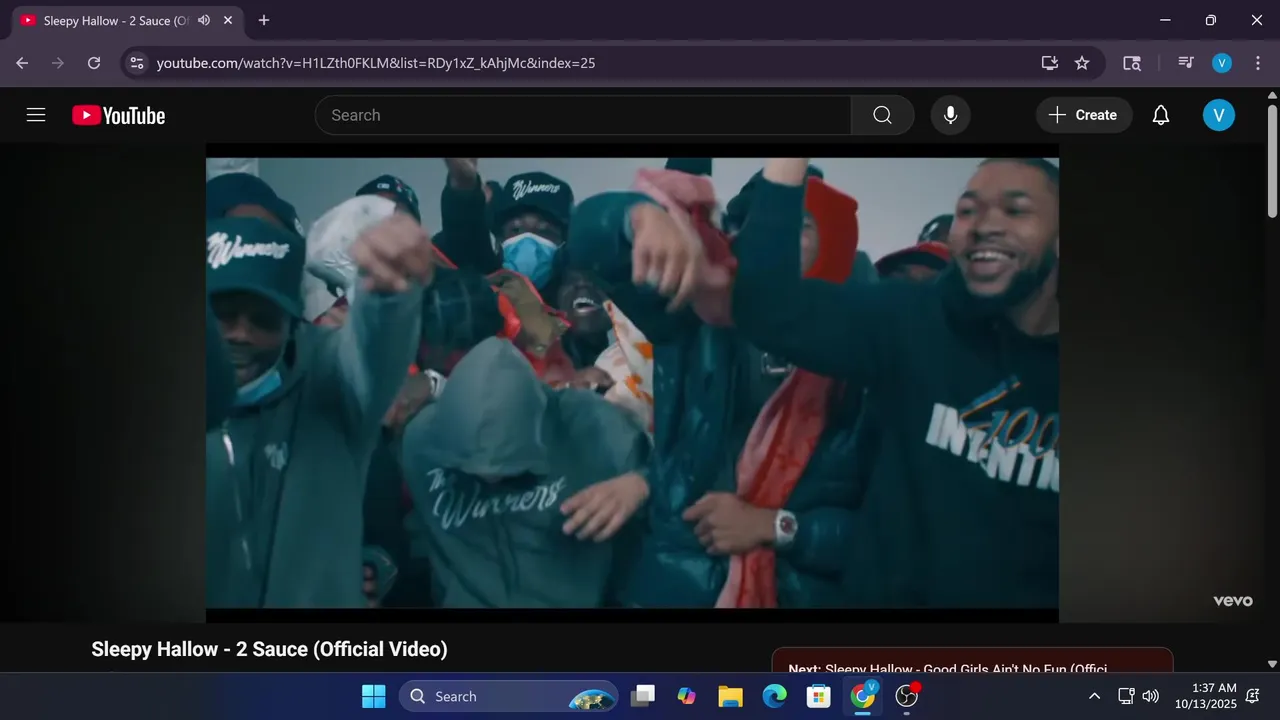This screenshot has width=1280, height=720.
Task: Open notification center icon in tray
Action: click(1253, 696)
